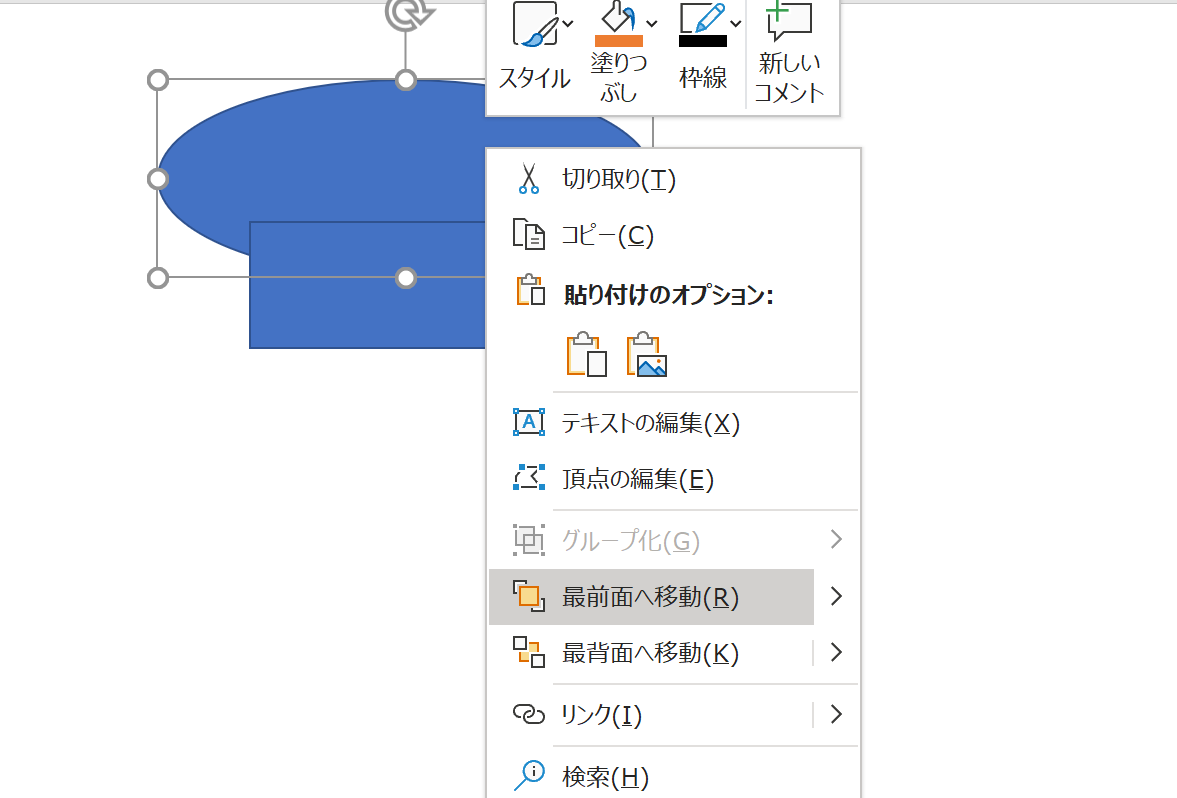Image resolution: width=1177 pixels, height=798 pixels.
Task: Expand the 最前面へ移動 submenu arrow
Action: tap(836, 596)
